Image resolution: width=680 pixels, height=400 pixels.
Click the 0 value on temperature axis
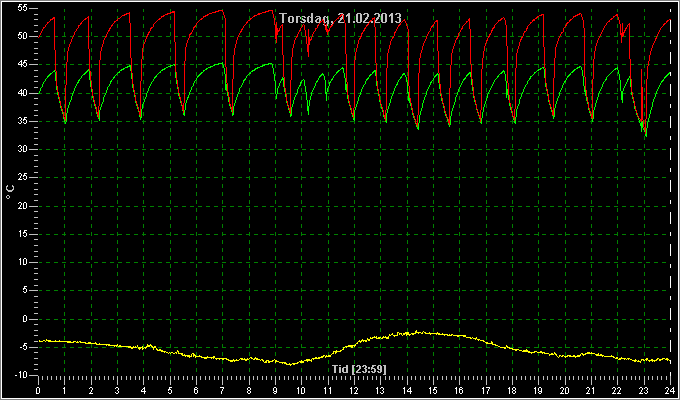(x=25, y=319)
